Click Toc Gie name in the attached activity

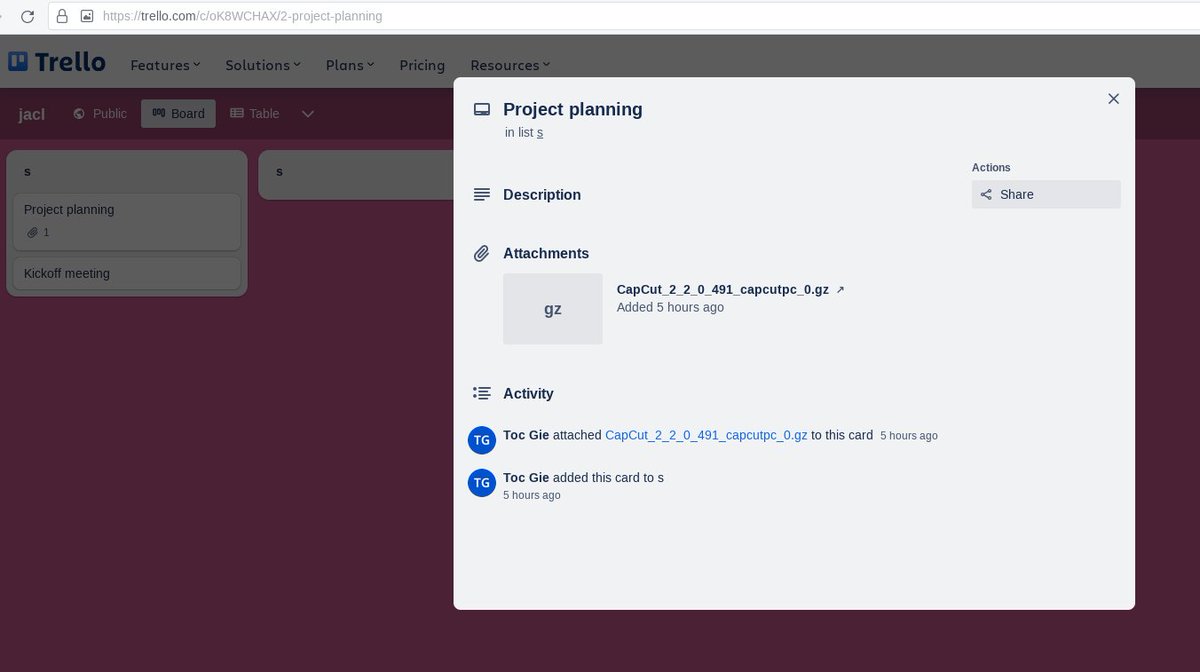click(526, 436)
